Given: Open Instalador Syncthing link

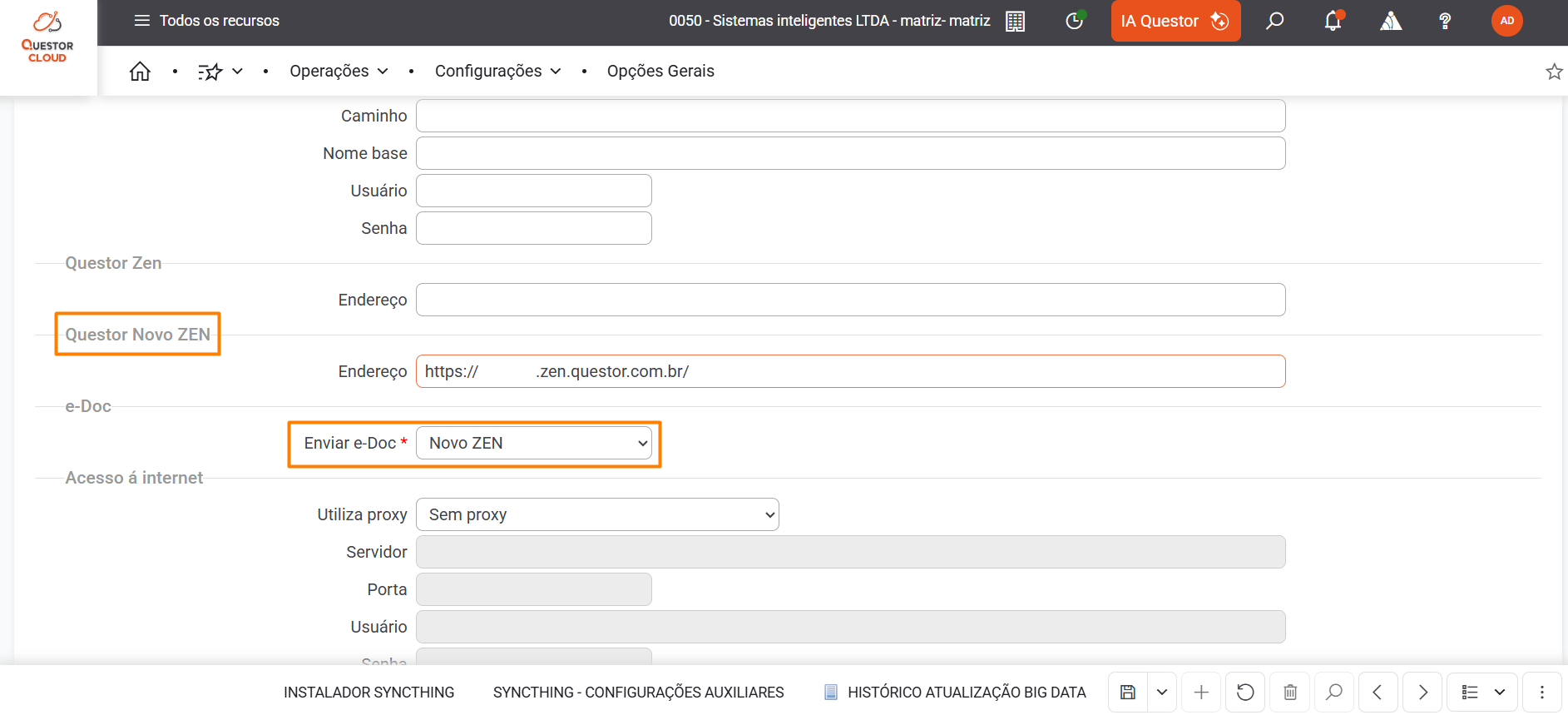Looking at the screenshot, I should pos(369,693).
